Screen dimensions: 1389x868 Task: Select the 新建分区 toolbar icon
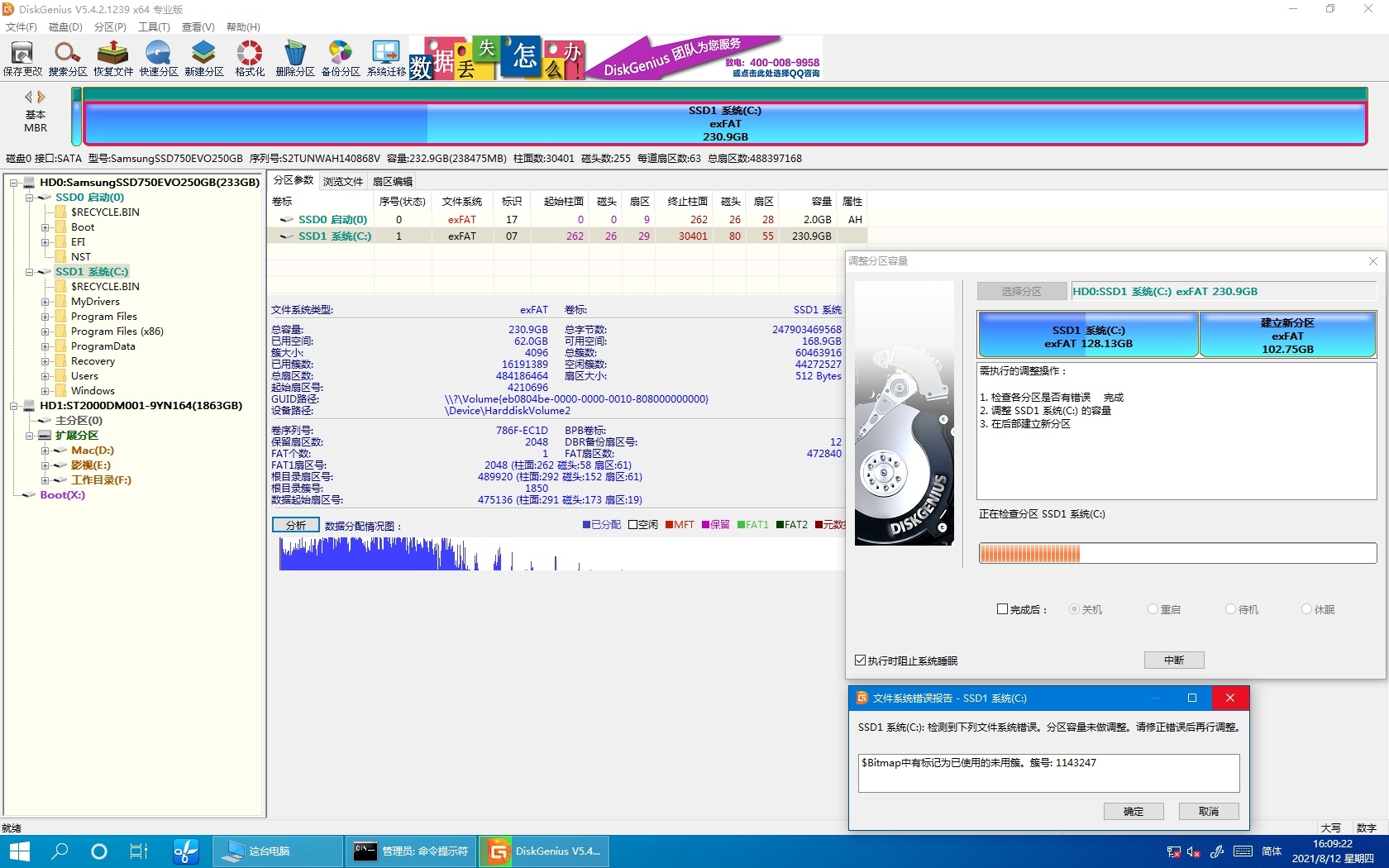(x=204, y=59)
